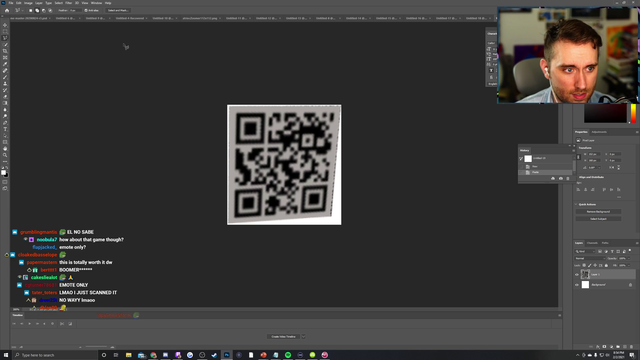Open the layer Opacity dropdown
Viewport: 640px width, 360px height.
click(x=628, y=258)
